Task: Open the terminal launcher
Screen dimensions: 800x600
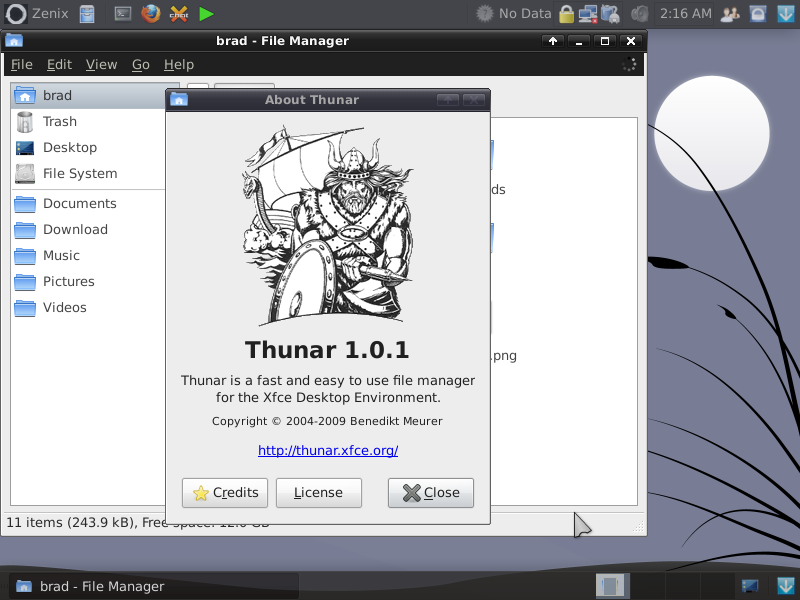Action: click(x=123, y=14)
